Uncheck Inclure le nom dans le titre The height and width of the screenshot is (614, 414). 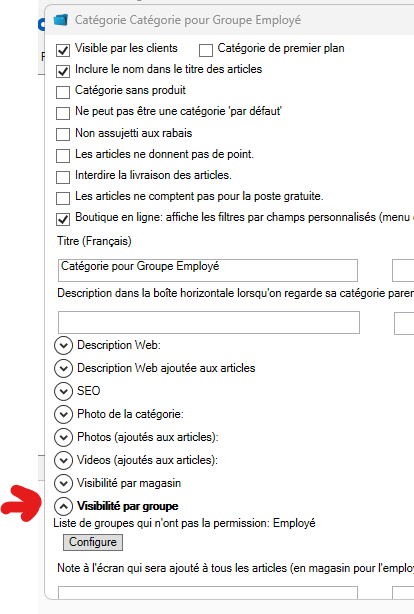point(63,71)
